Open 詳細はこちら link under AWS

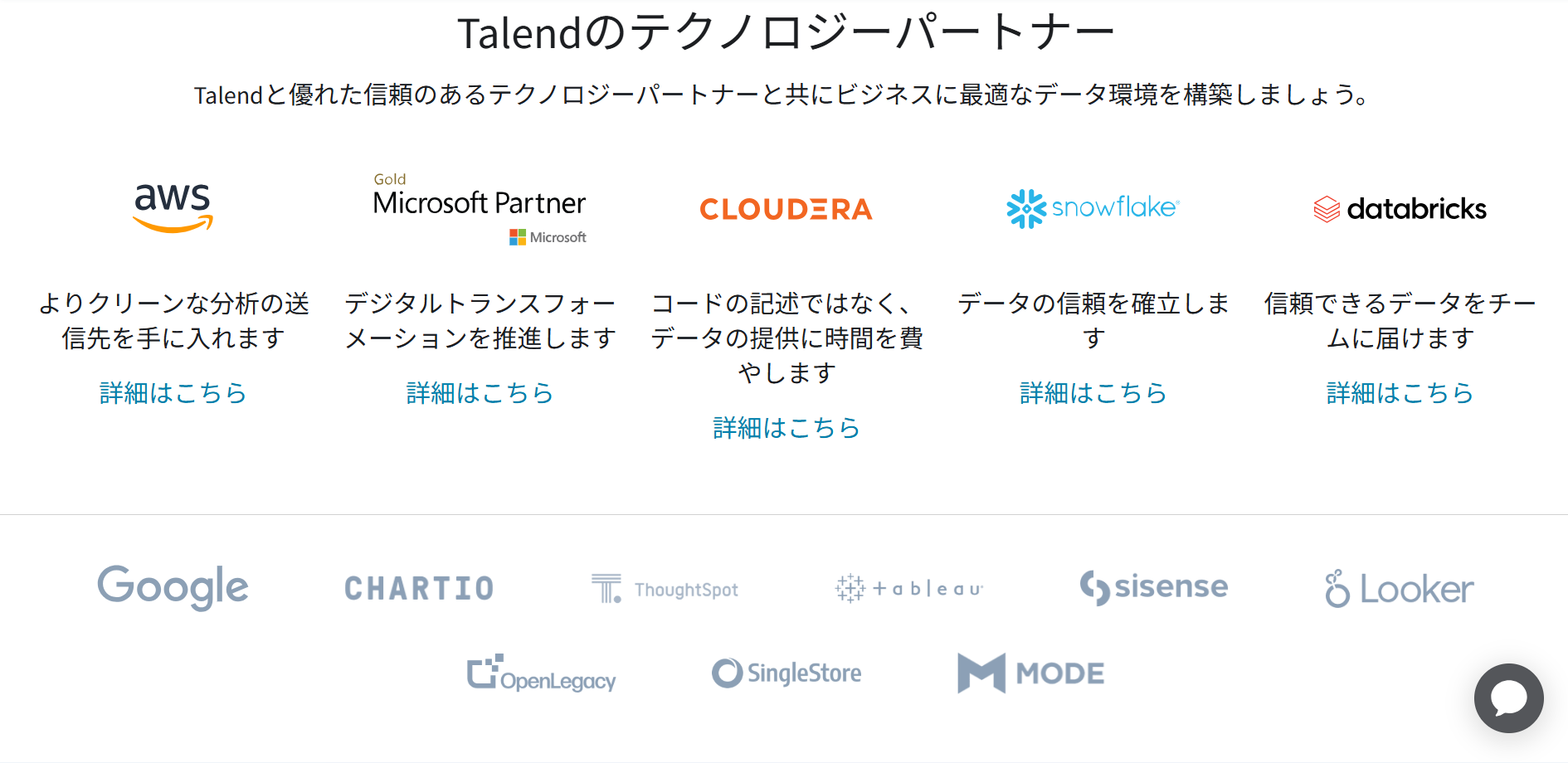click(173, 393)
